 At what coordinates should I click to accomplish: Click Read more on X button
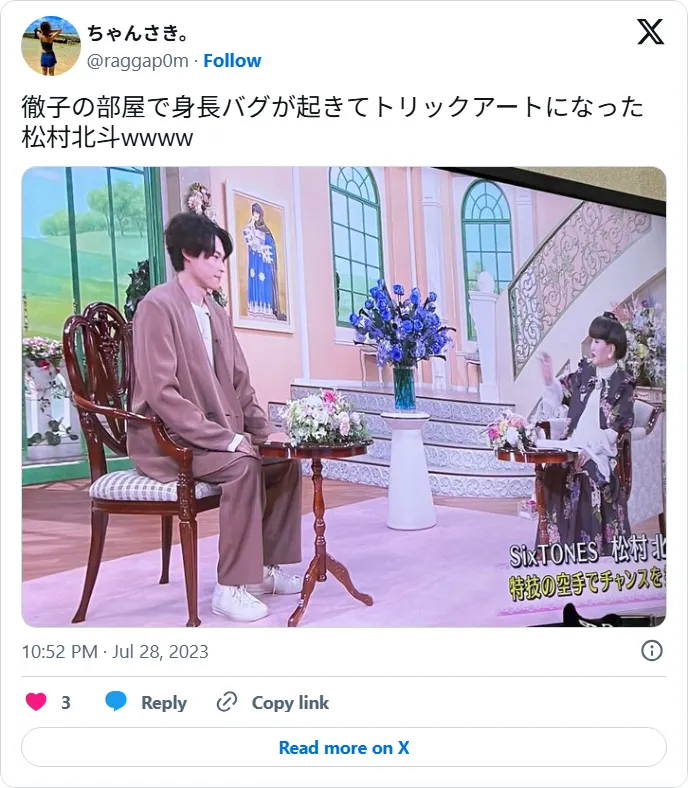pyautogui.click(x=344, y=747)
